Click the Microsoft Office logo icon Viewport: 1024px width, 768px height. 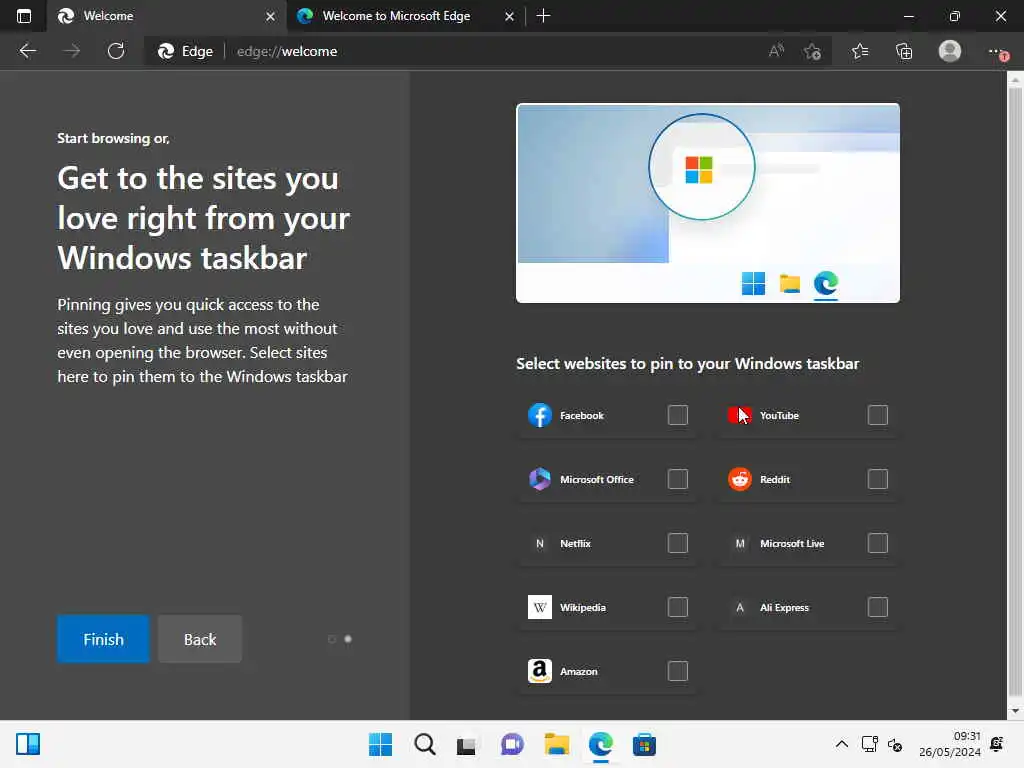(539, 479)
